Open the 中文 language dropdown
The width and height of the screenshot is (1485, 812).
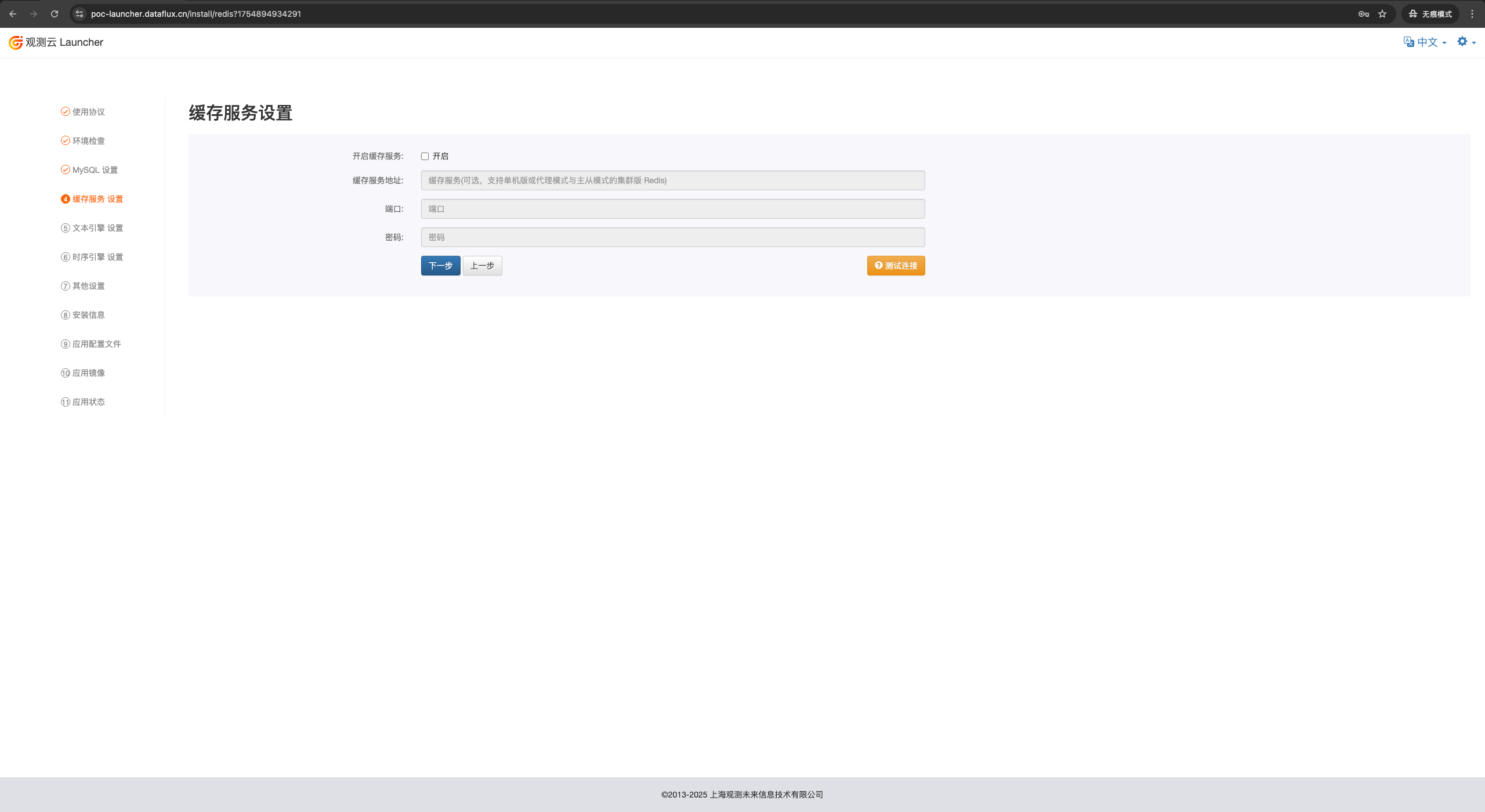1429,41
